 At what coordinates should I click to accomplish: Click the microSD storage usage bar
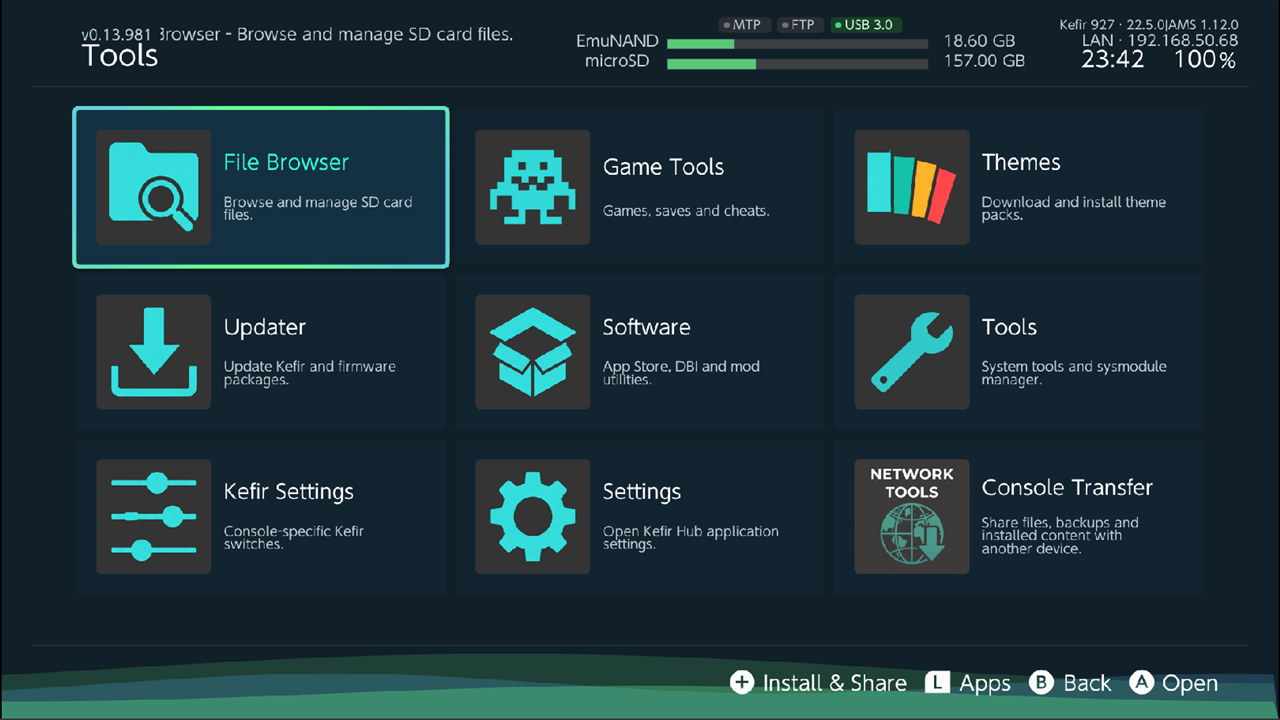pyautogui.click(x=797, y=63)
